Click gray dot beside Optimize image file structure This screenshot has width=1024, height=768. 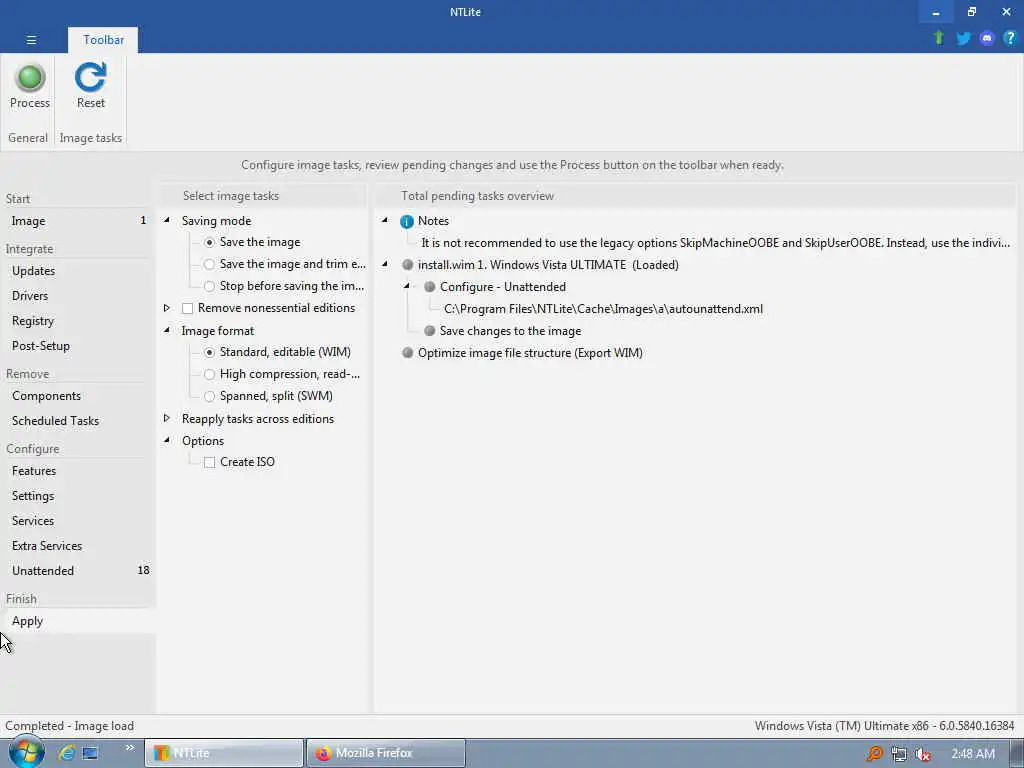tap(408, 353)
